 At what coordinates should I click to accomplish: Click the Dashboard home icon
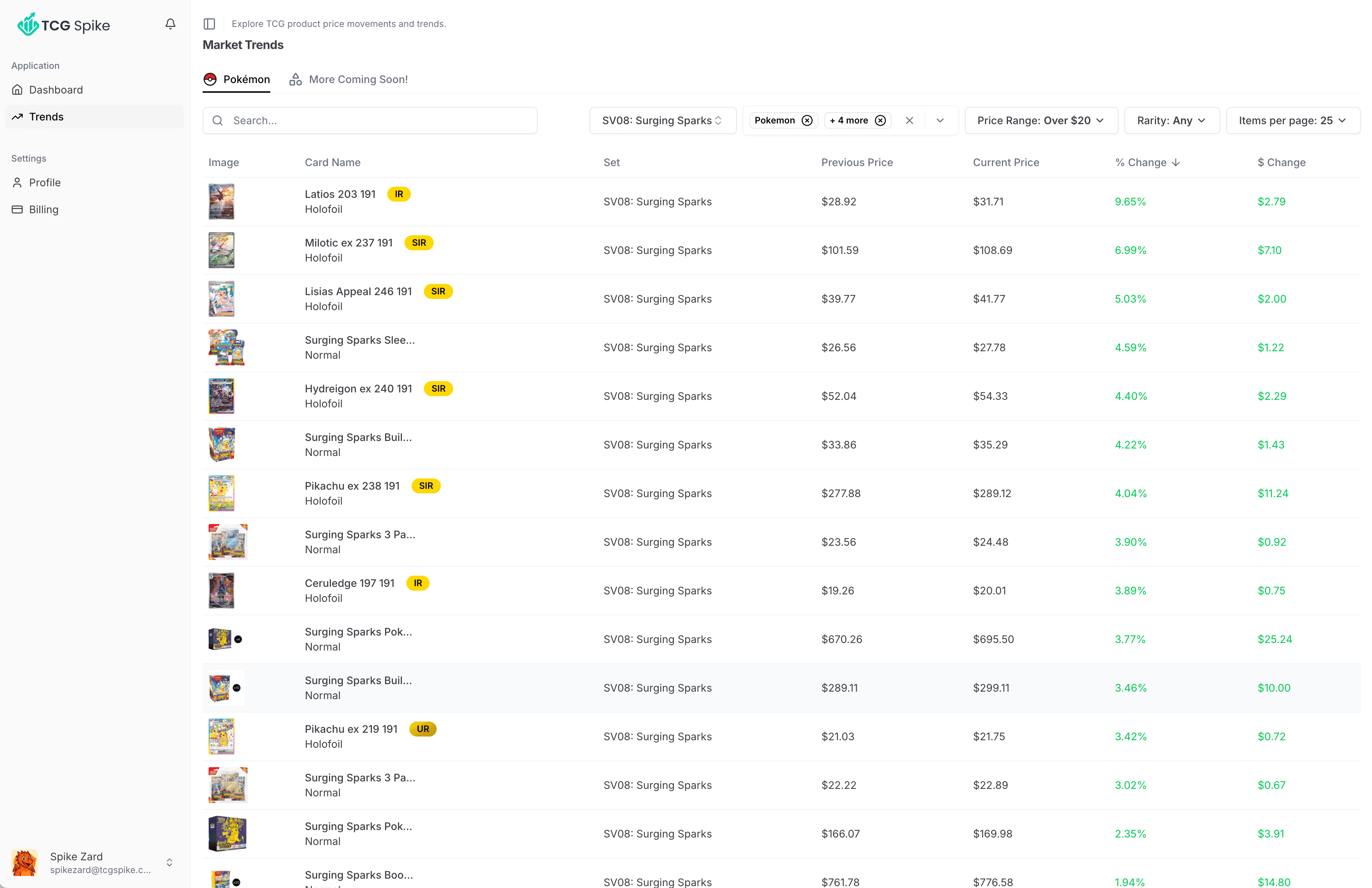[x=17, y=90]
